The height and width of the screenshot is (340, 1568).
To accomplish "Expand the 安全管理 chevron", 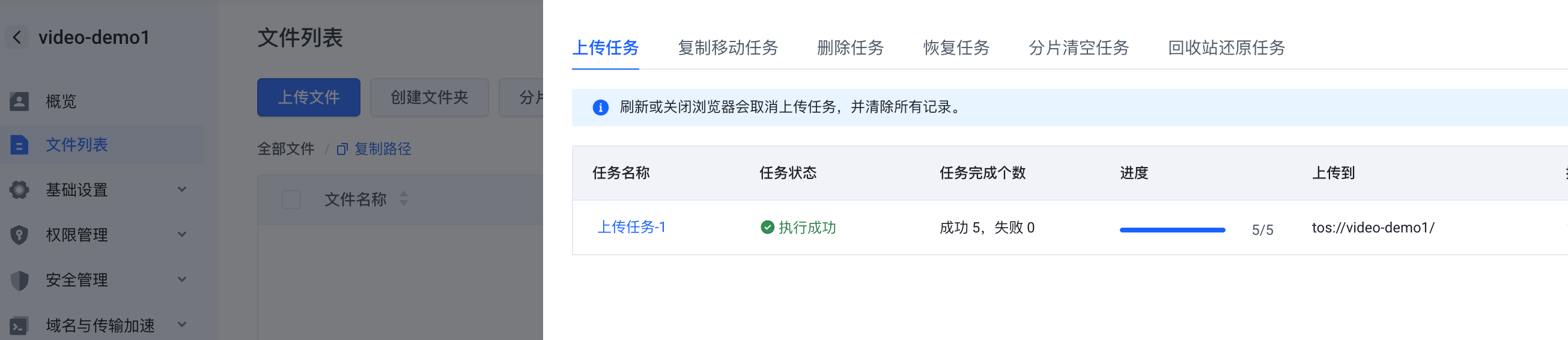I will pyautogui.click(x=182, y=280).
